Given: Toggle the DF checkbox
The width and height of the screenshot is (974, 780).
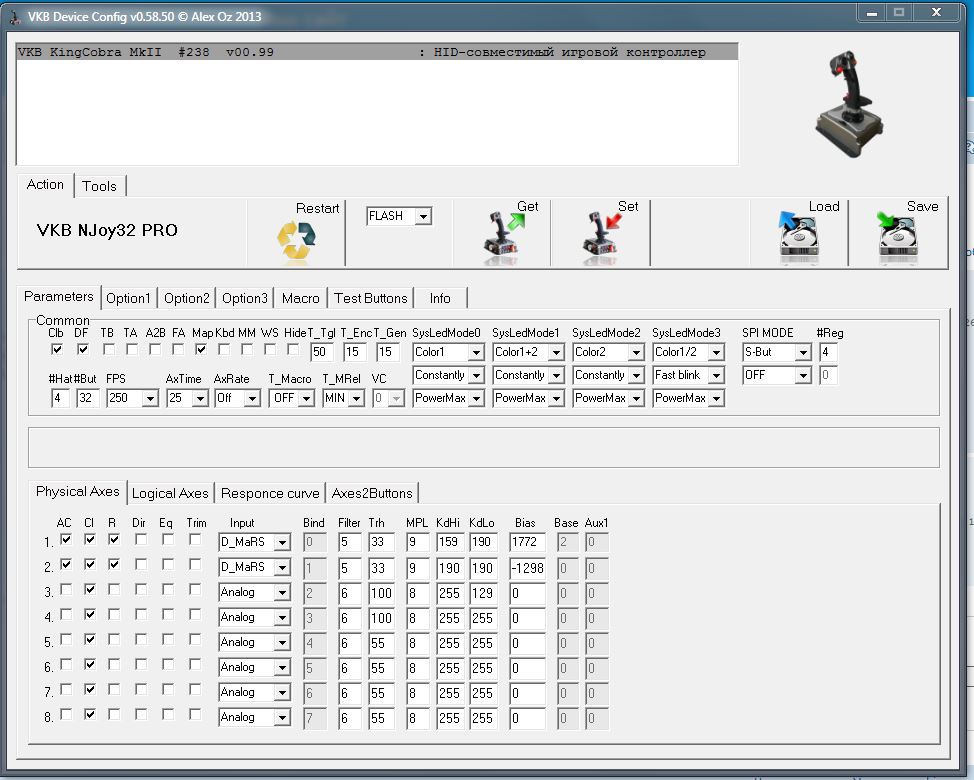Looking at the screenshot, I should coord(83,350).
